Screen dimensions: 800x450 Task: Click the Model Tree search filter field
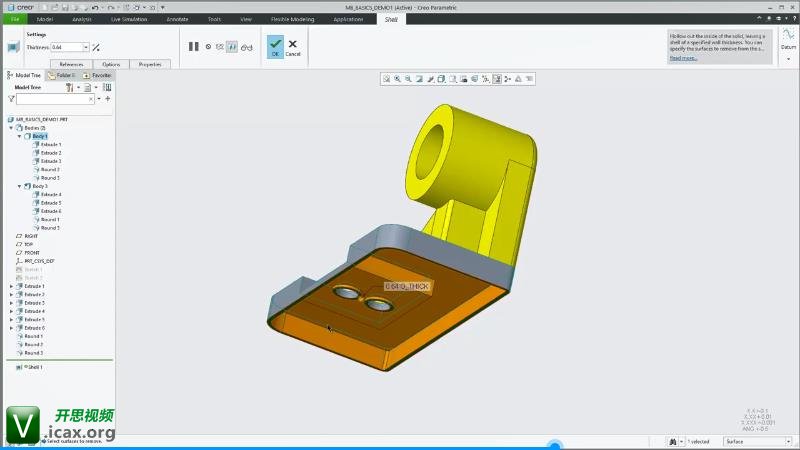pyautogui.click(x=55, y=99)
